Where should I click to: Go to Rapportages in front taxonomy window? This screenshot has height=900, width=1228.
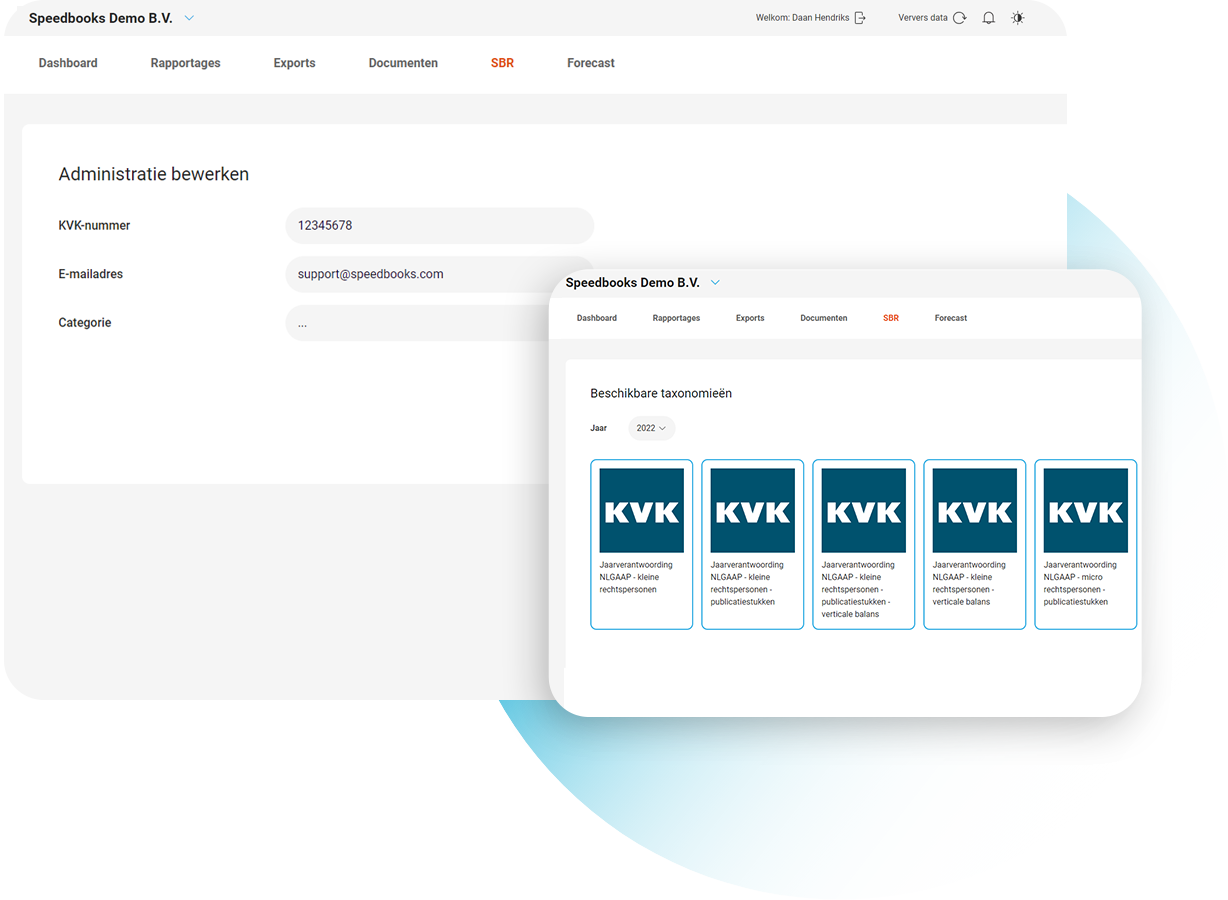tap(676, 318)
